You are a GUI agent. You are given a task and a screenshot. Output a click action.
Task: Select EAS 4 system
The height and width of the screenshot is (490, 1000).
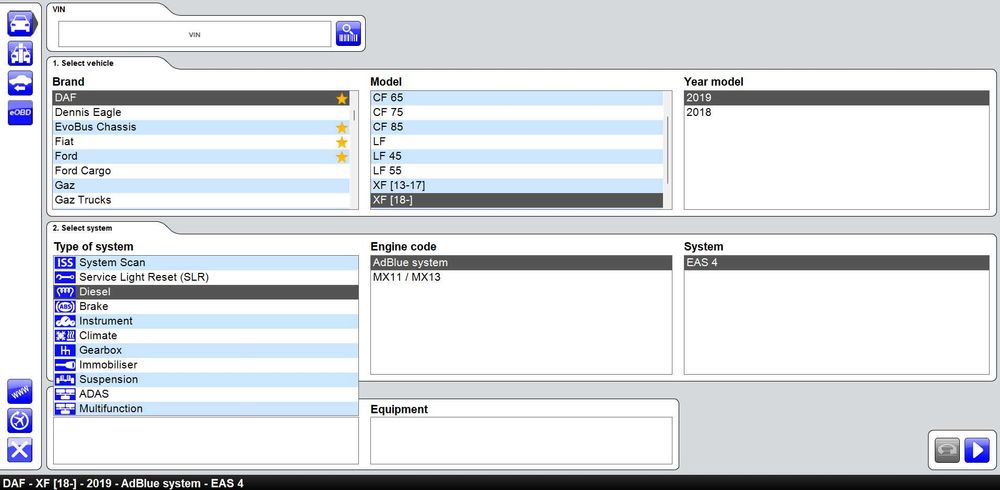(837, 263)
